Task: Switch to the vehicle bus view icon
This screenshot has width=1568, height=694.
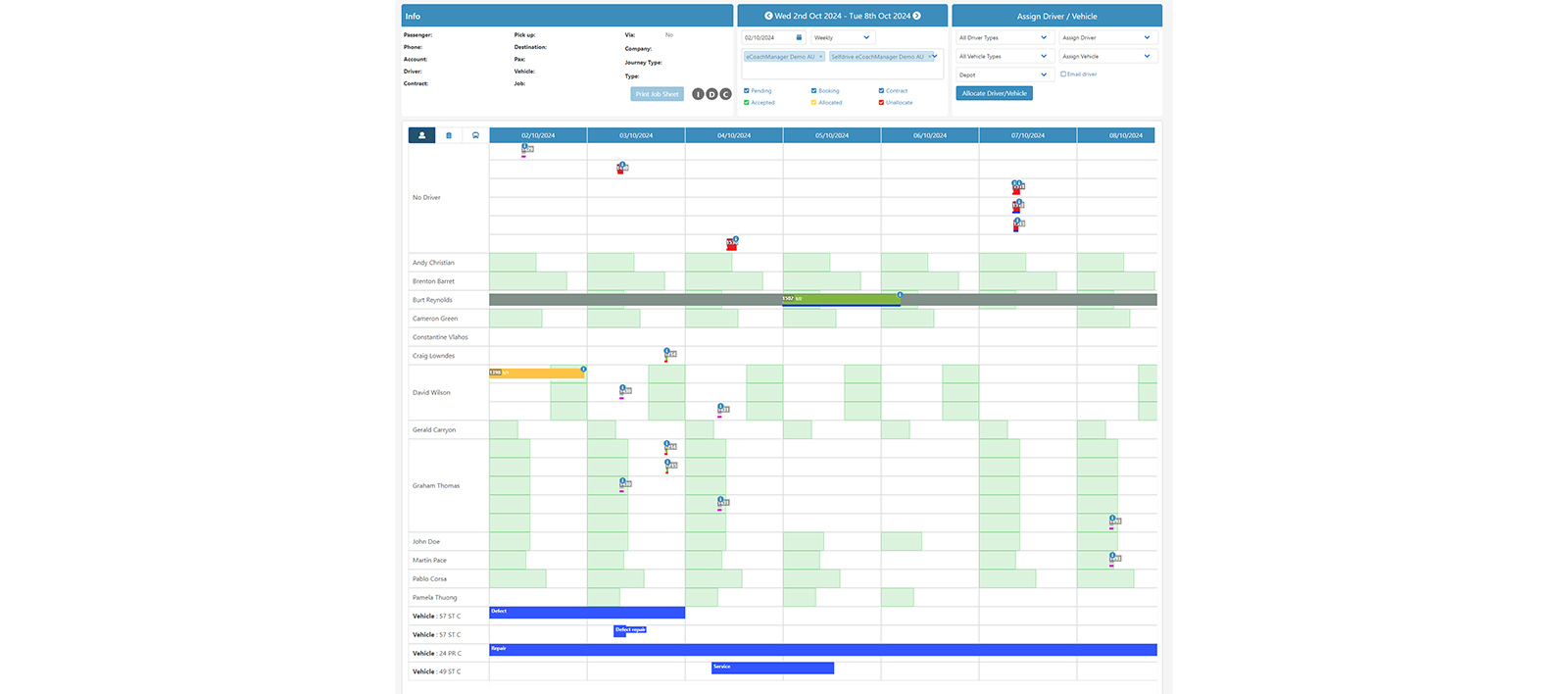Action: click(475, 135)
